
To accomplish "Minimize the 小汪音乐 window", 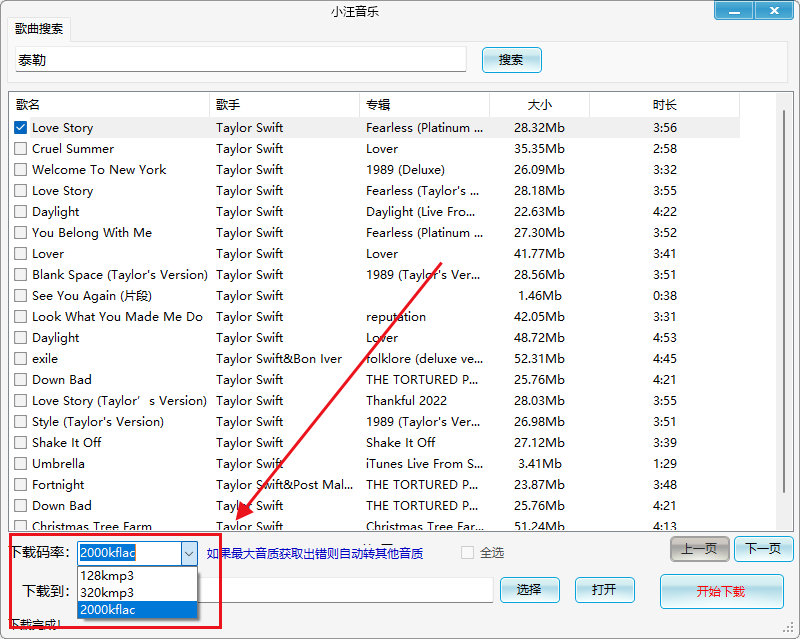I will [734, 11].
